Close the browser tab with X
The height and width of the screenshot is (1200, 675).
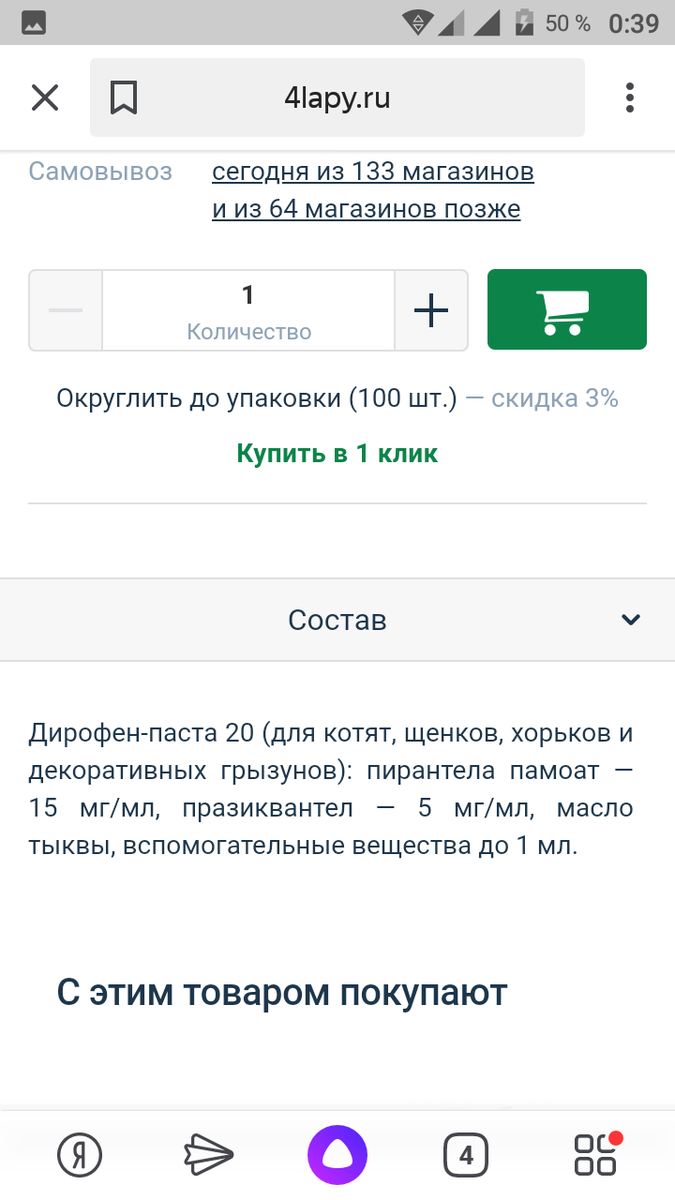pos(45,98)
